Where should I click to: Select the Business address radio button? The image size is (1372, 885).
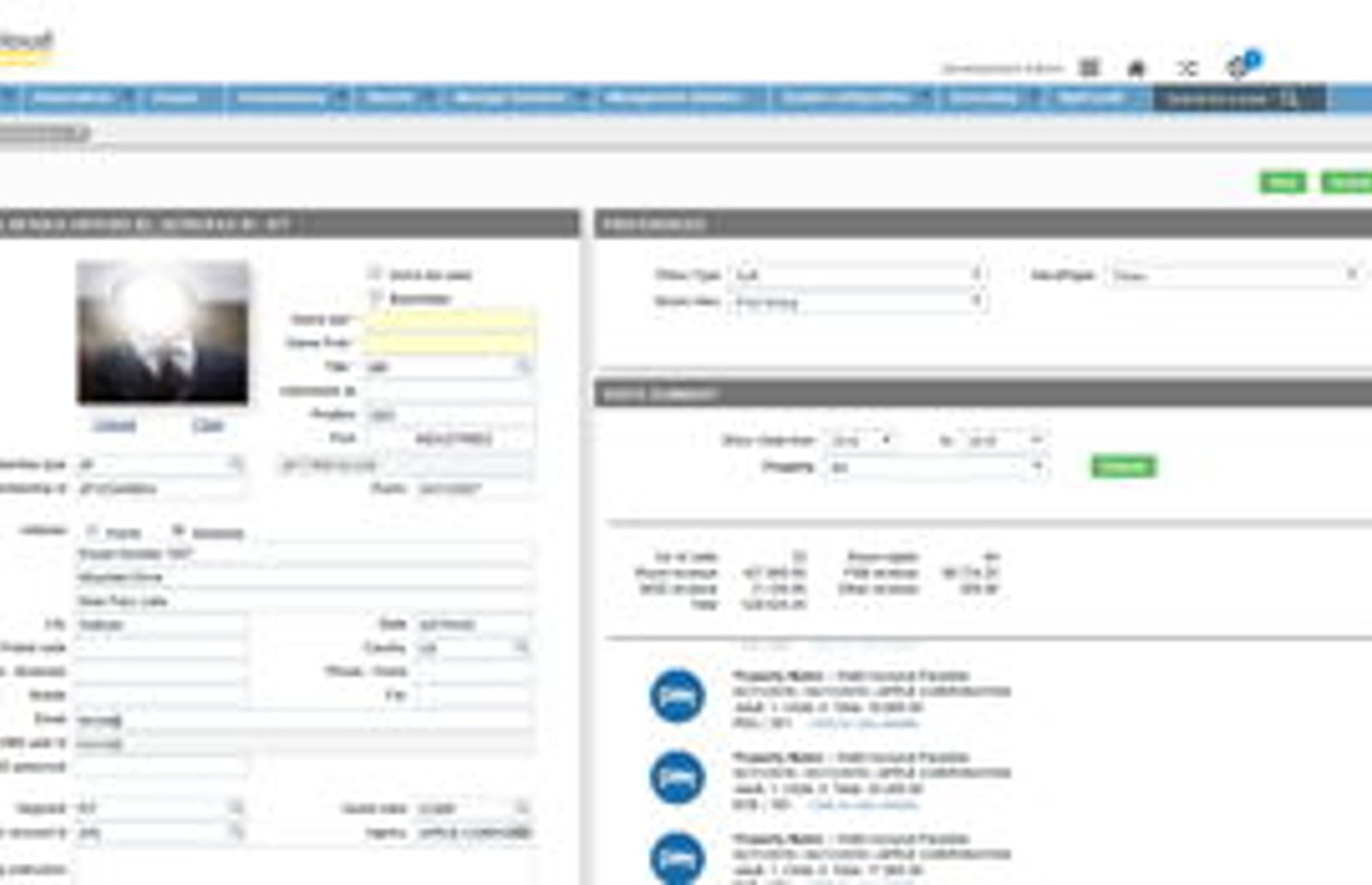pyautogui.click(x=178, y=531)
